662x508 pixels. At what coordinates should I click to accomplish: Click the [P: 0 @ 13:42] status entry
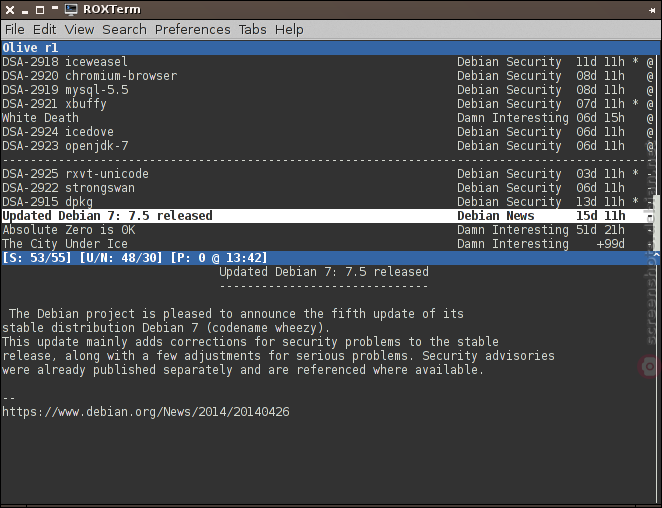(x=219, y=257)
